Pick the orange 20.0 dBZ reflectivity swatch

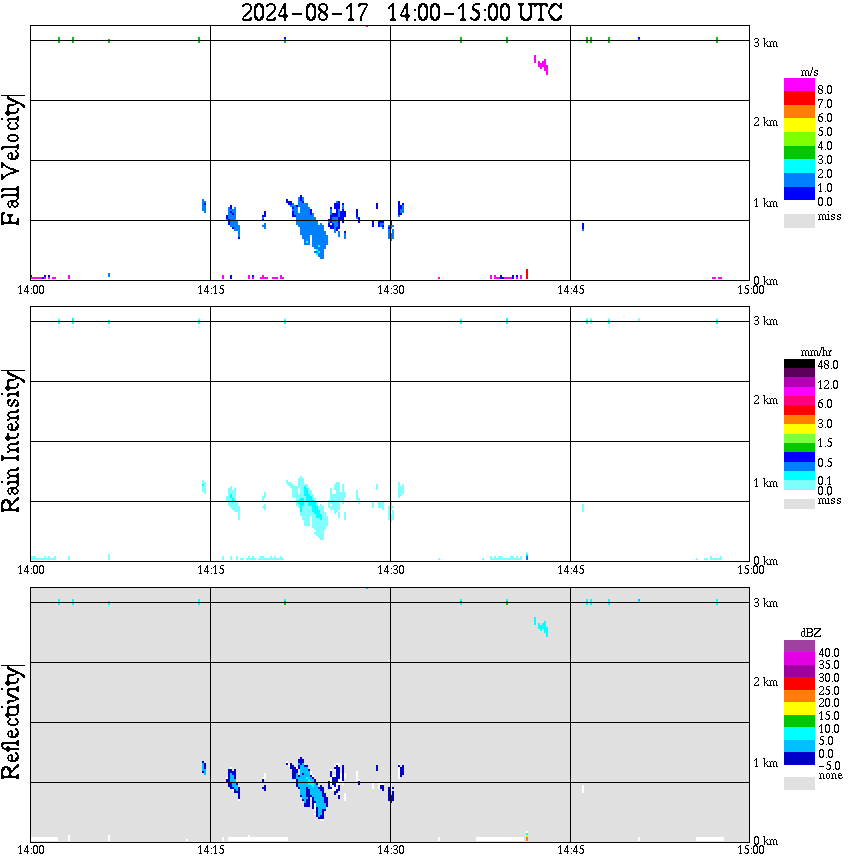coord(799,696)
